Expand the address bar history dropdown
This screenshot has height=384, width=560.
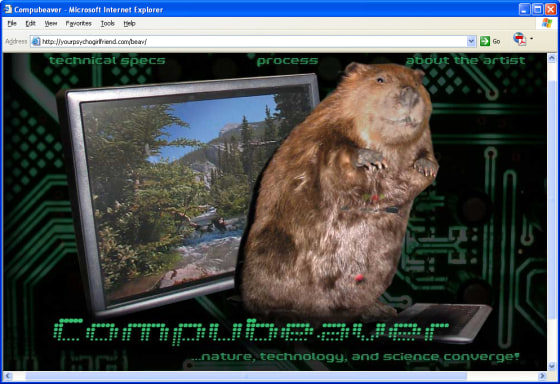(x=471, y=41)
